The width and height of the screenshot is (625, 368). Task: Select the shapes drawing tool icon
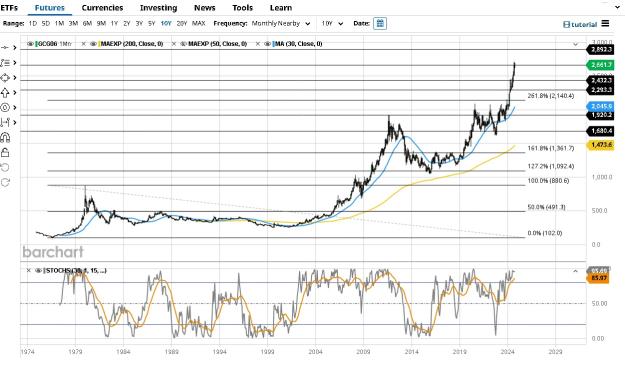(x=5, y=78)
